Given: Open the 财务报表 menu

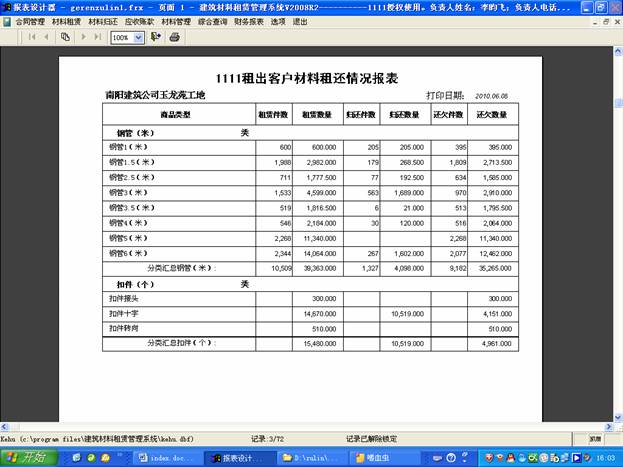Looking at the screenshot, I should coord(249,20).
